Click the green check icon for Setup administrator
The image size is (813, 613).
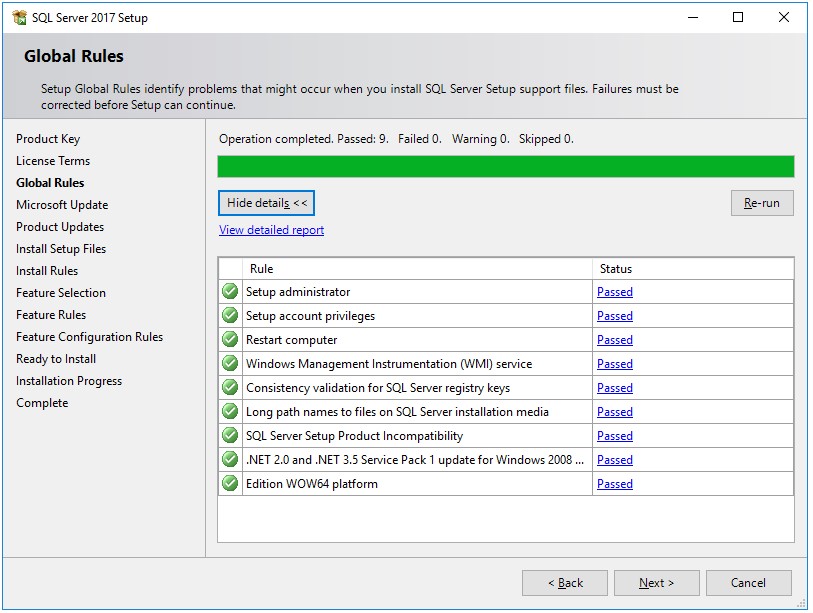pos(230,291)
